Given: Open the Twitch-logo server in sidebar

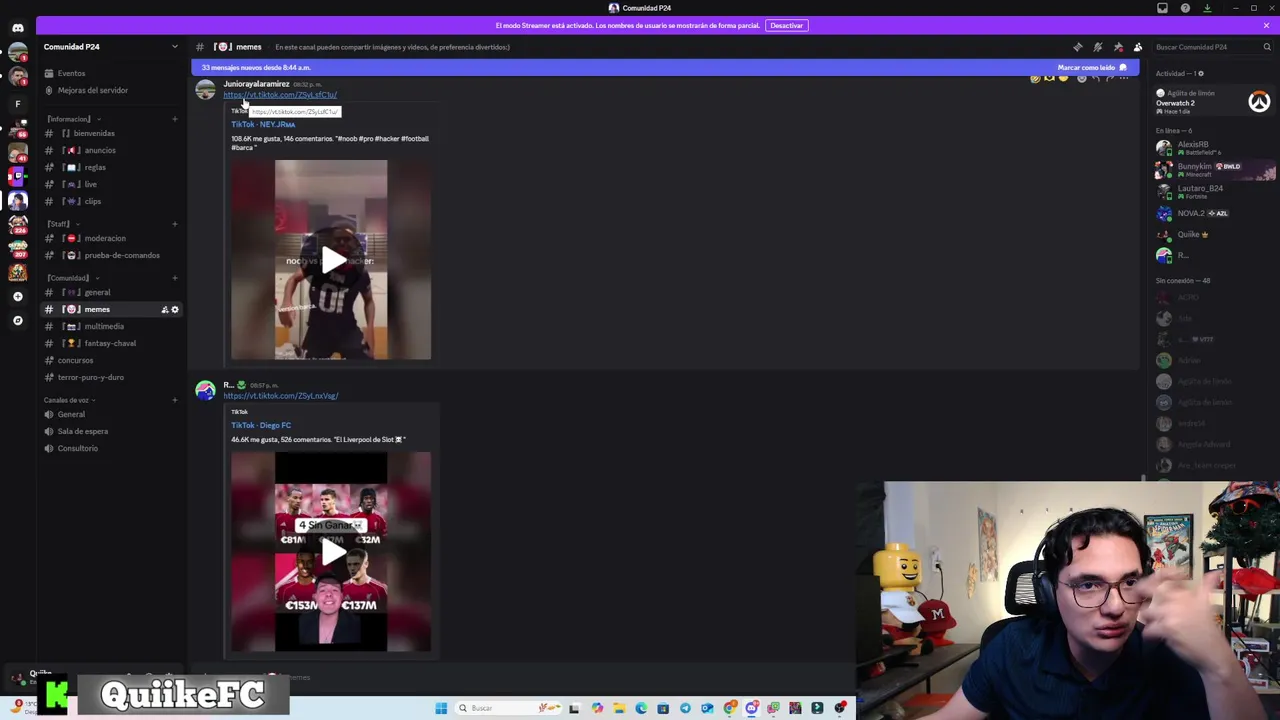Looking at the screenshot, I should [x=17, y=177].
